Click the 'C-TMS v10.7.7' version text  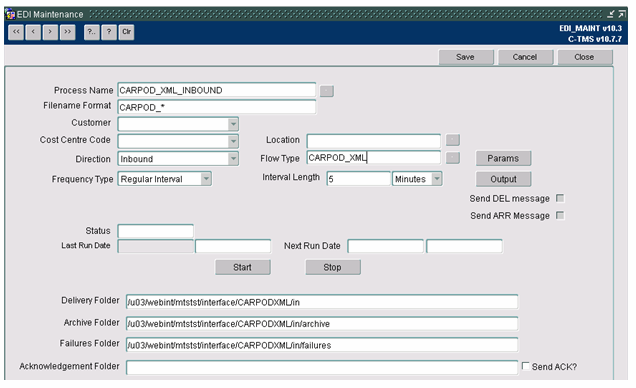(x=595, y=39)
